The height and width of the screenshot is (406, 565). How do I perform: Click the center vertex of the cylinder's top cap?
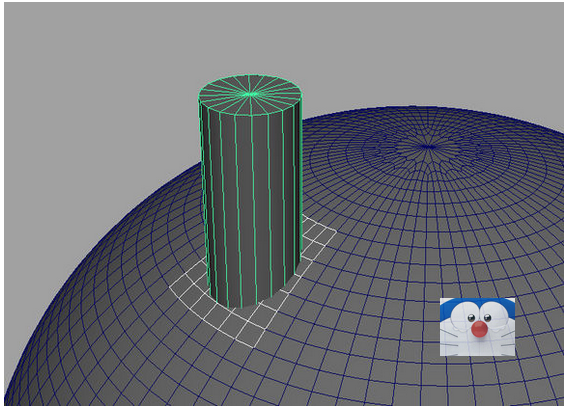251,94
